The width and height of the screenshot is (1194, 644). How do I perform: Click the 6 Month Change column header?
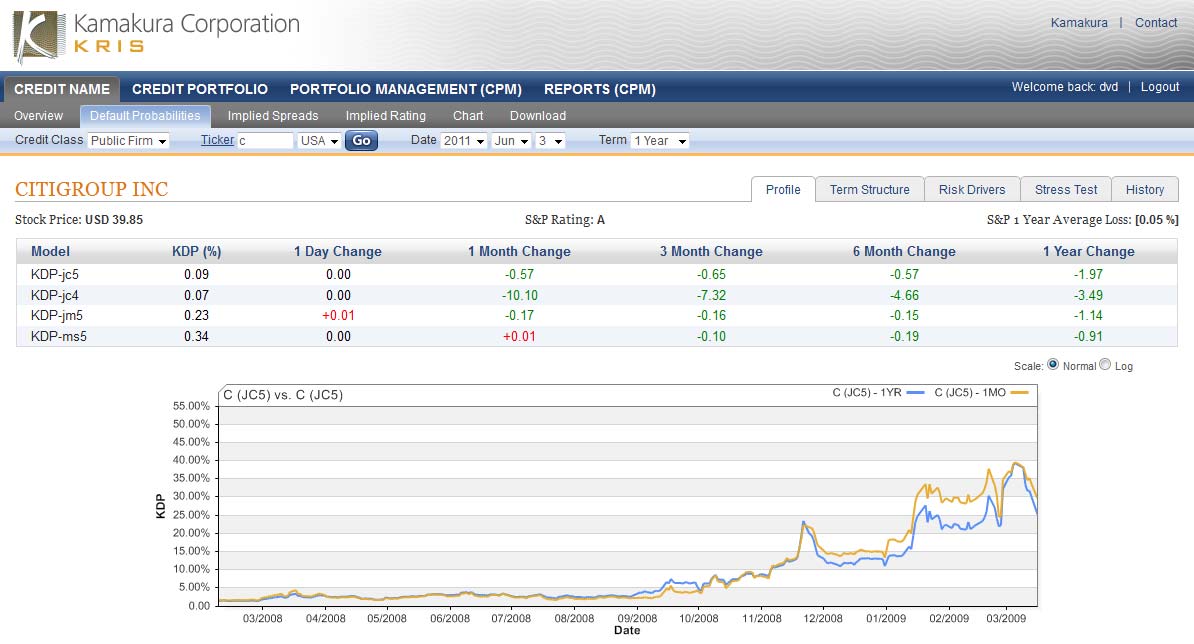point(904,251)
